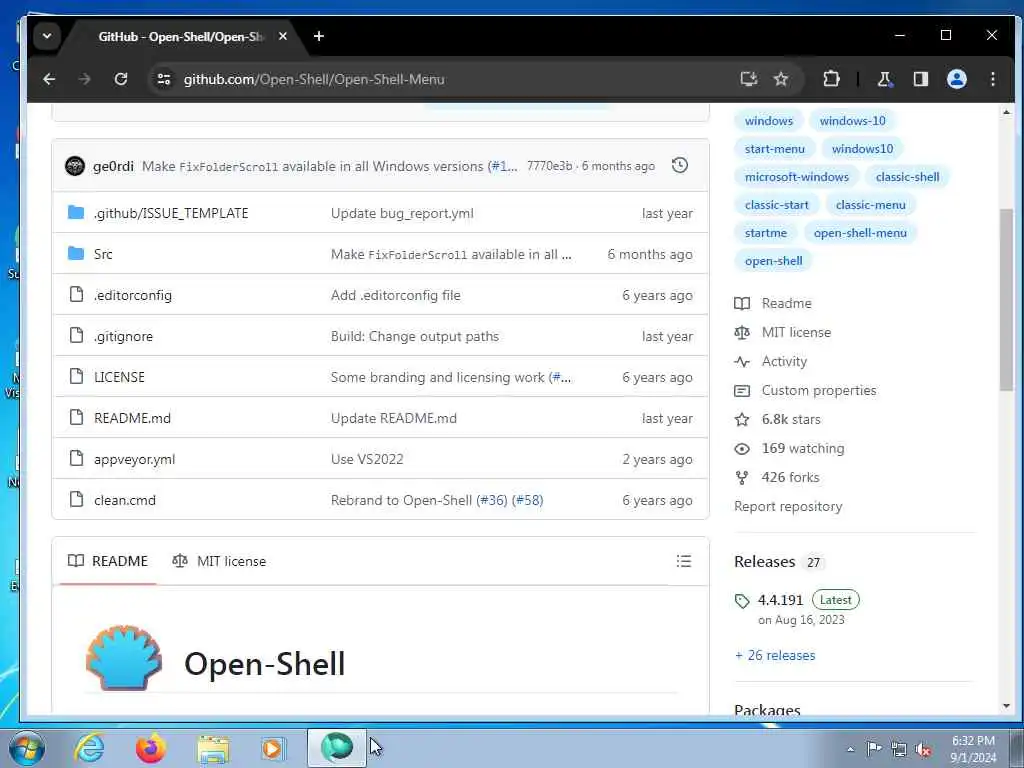Screen dimensions: 1024x768
Task: Close the GitHub Open-Shell tab
Action: (x=283, y=37)
